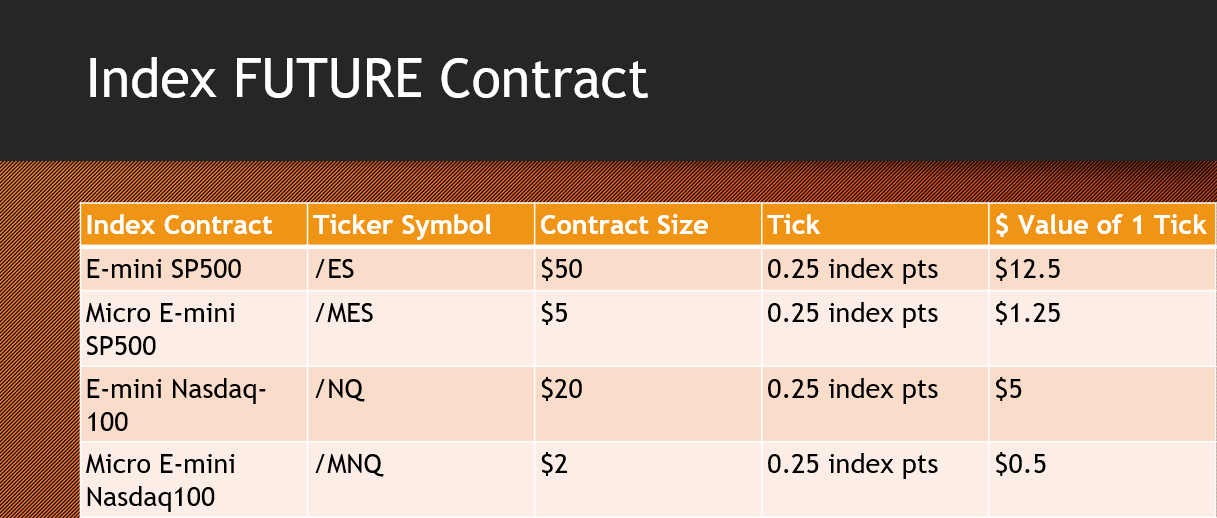Viewport: 1217px width, 518px height.
Task: Select the "Contract Size" column header
Action: coord(624,225)
